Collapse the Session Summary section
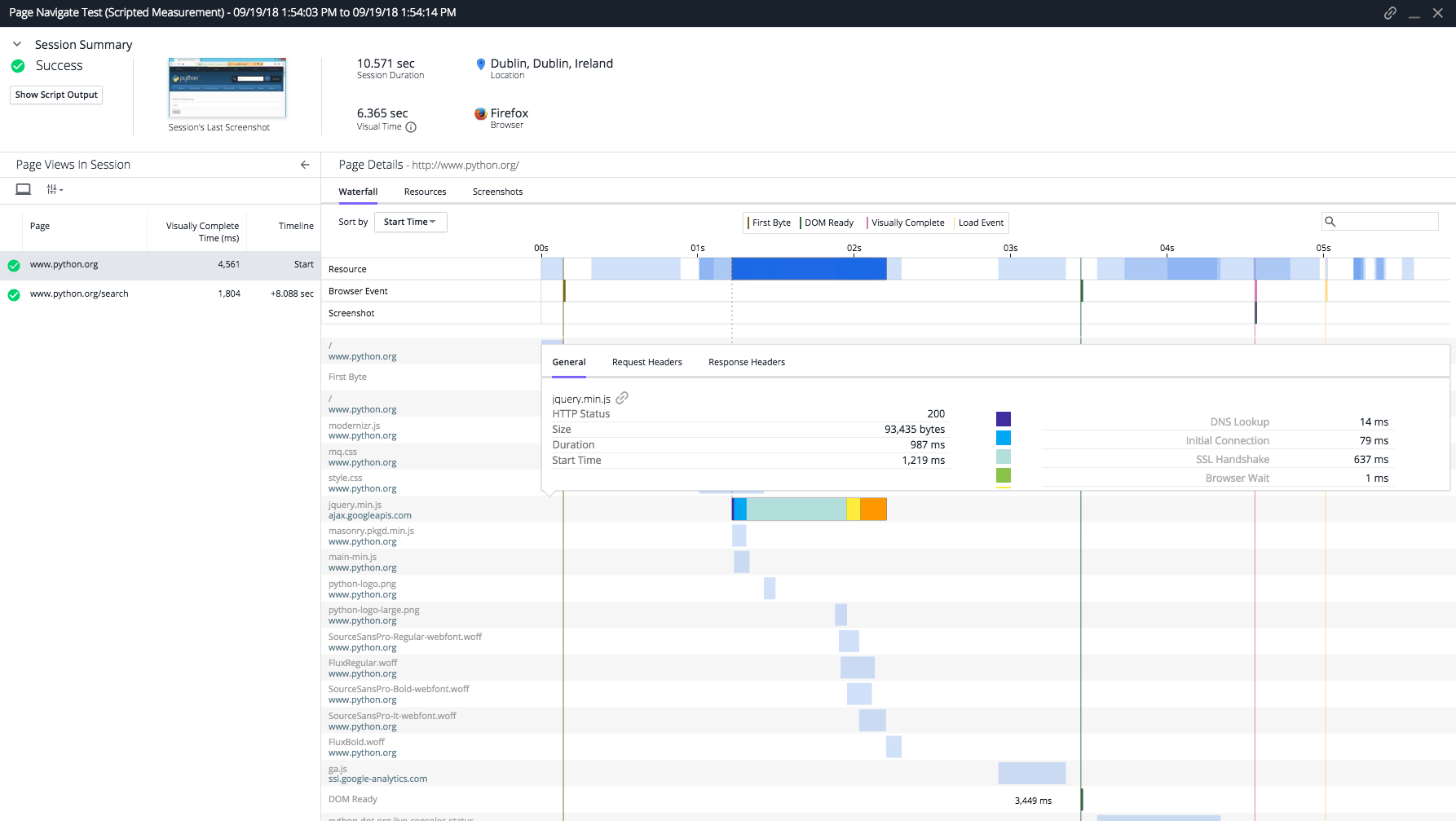Viewport: 1456px width, 821px height. point(17,44)
